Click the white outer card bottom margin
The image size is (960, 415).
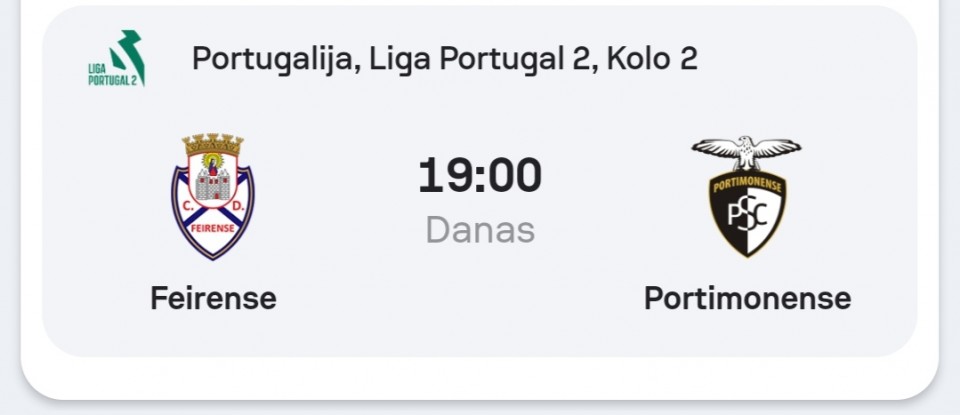(480, 378)
